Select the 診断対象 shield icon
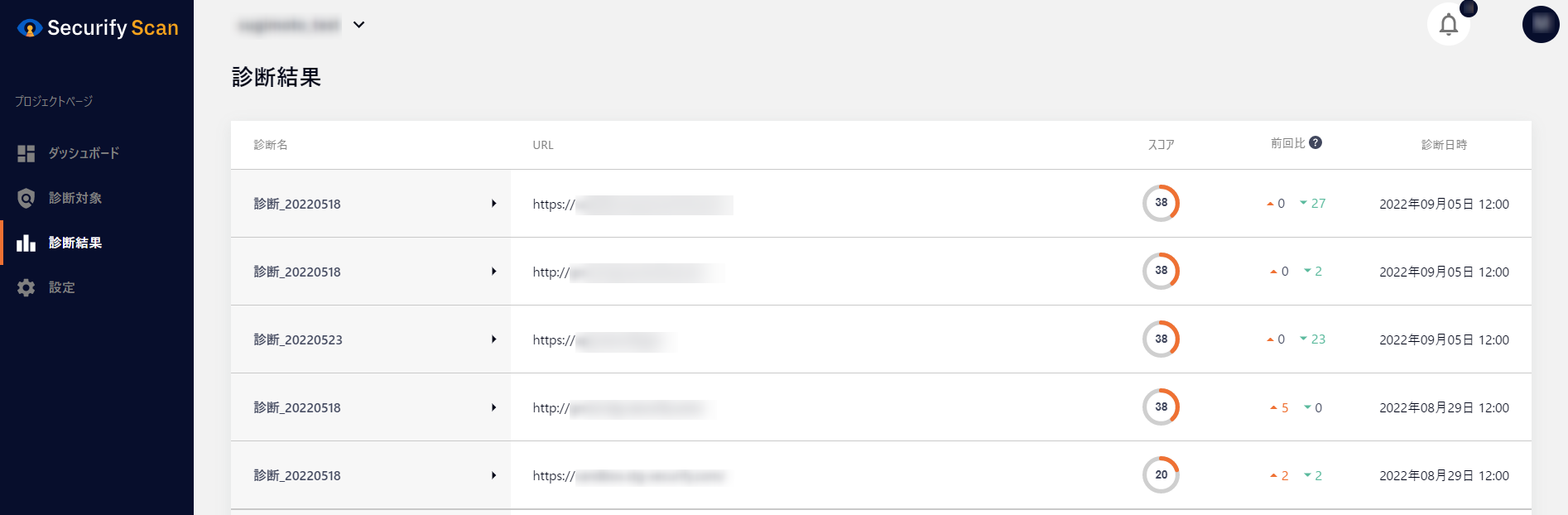 point(26,198)
